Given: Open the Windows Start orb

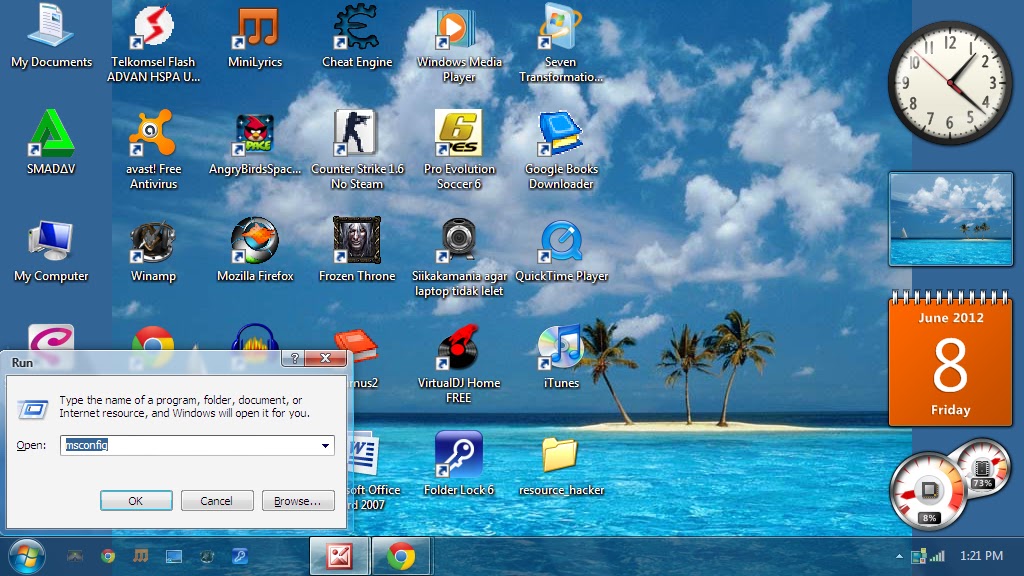Looking at the screenshot, I should tap(27, 556).
